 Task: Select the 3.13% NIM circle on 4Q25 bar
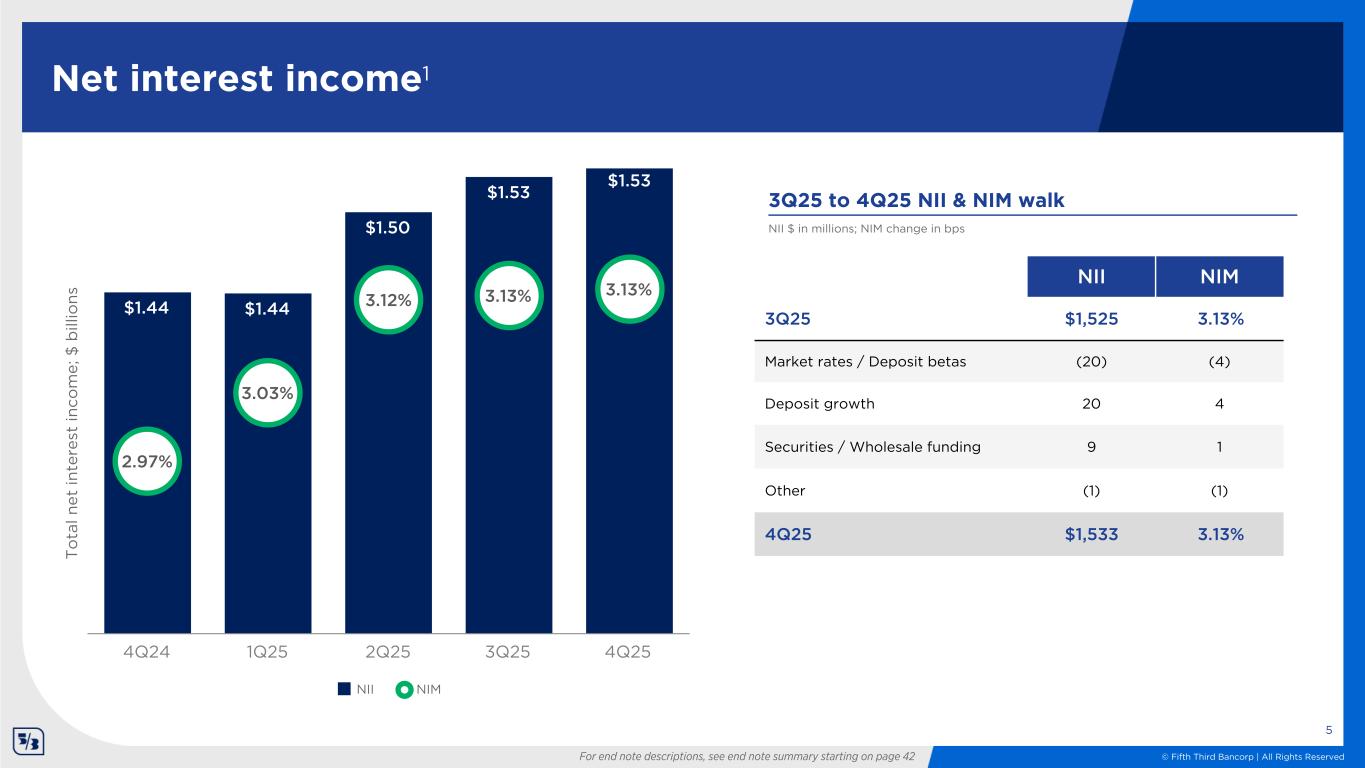tap(628, 289)
